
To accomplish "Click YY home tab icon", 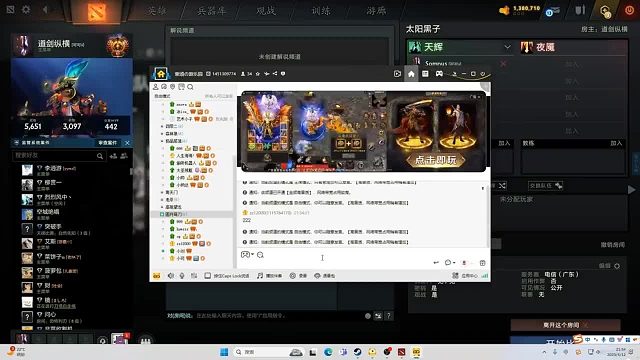I will 411,74.
